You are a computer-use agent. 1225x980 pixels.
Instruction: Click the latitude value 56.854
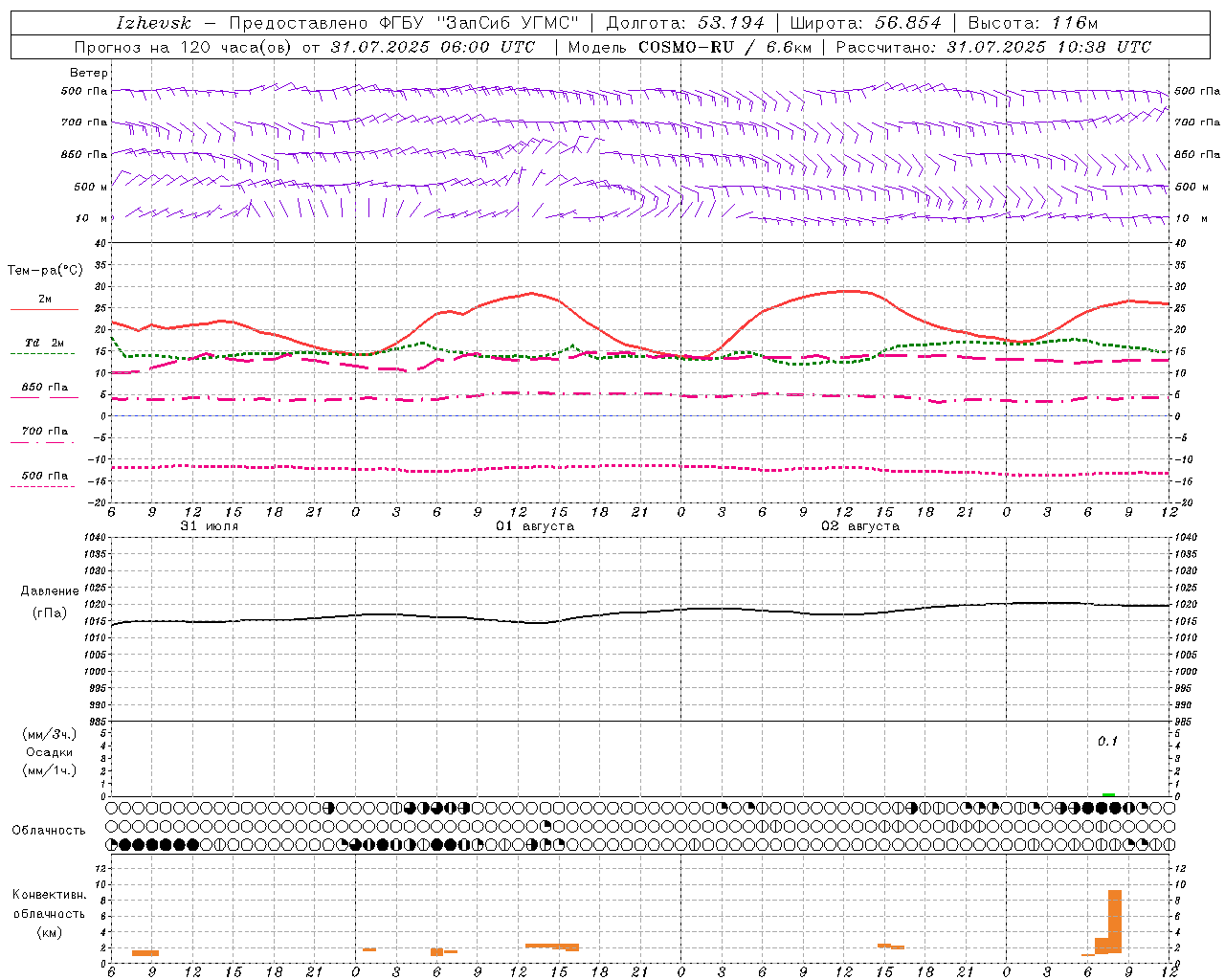tap(908, 23)
